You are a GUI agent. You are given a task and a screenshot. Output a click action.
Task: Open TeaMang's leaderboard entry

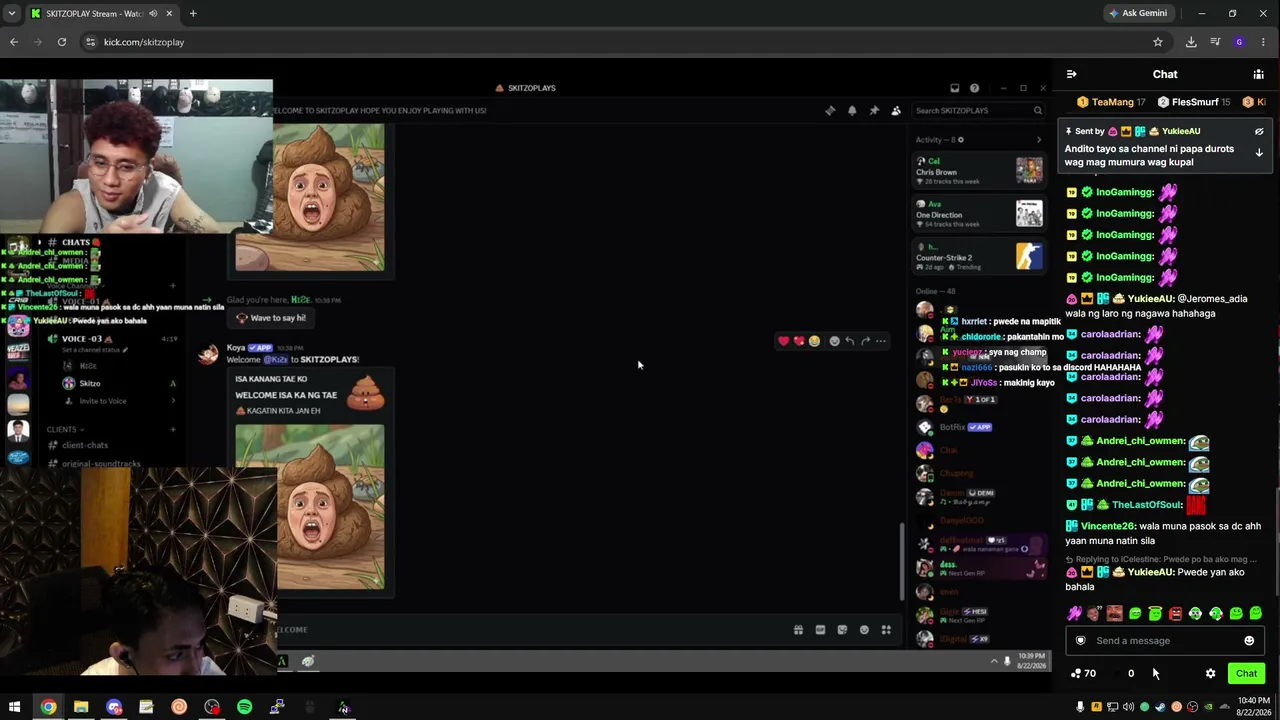pyautogui.click(x=1111, y=102)
